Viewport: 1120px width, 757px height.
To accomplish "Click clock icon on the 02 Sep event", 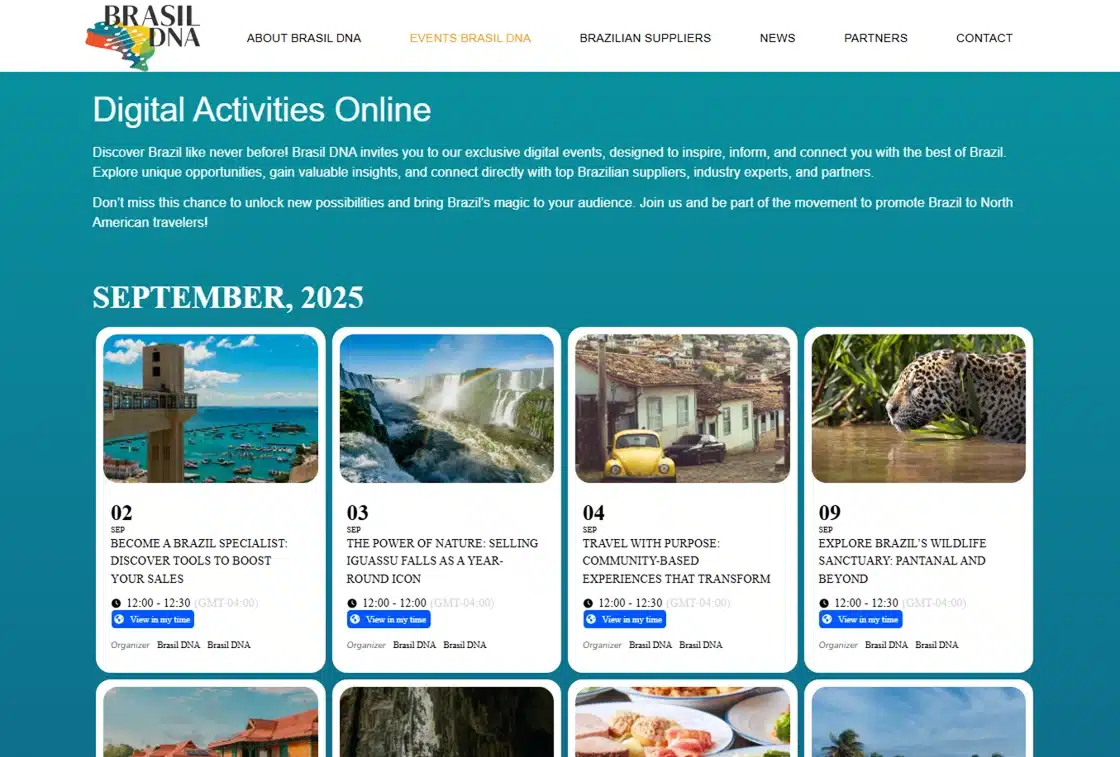I will (x=116, y=603).
